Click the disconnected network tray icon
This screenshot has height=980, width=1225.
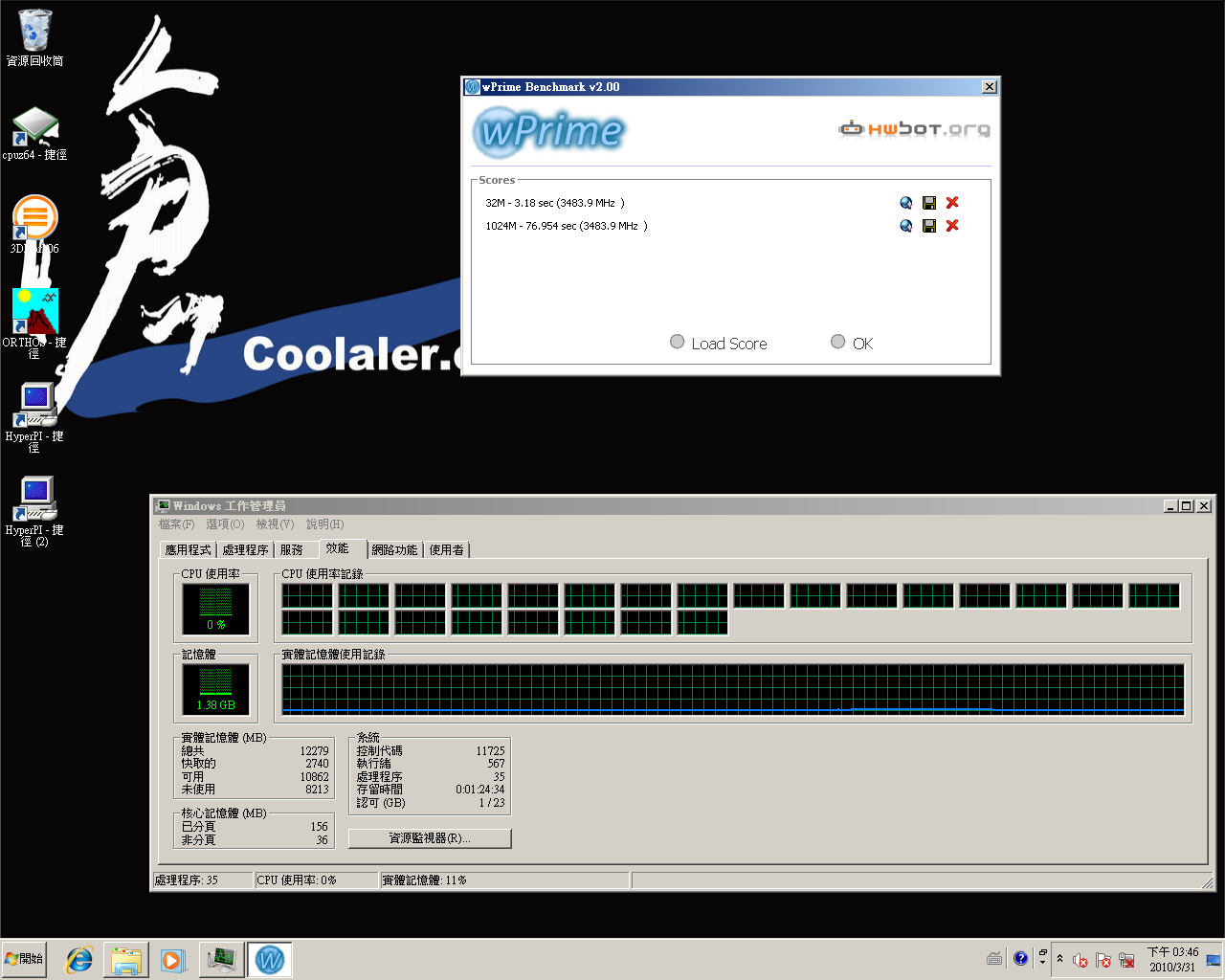coord(1126,960)
